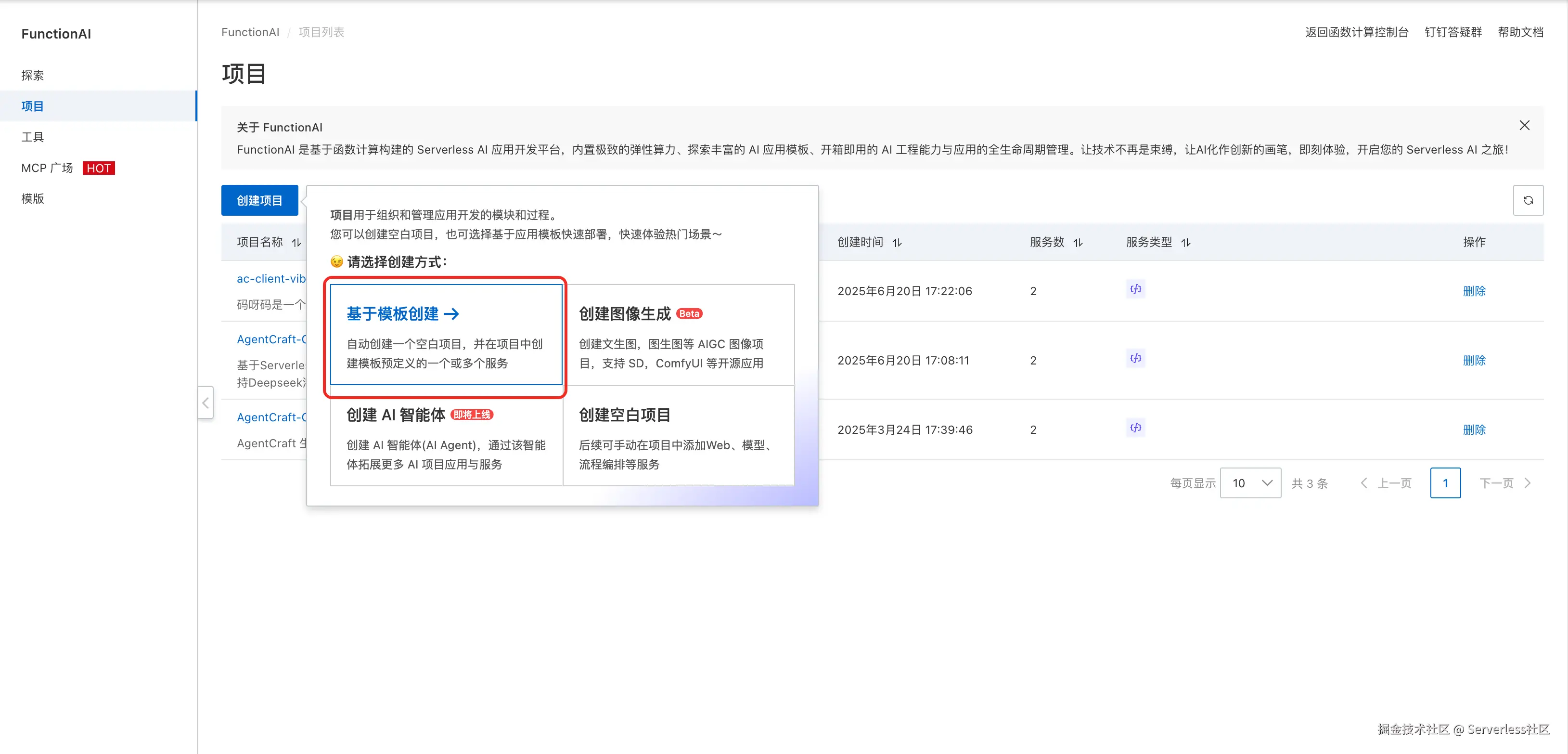This screenshot has width=1568, height=754.
Task: Collapse the left sidebar with the arrow handle
Action: 206,403
